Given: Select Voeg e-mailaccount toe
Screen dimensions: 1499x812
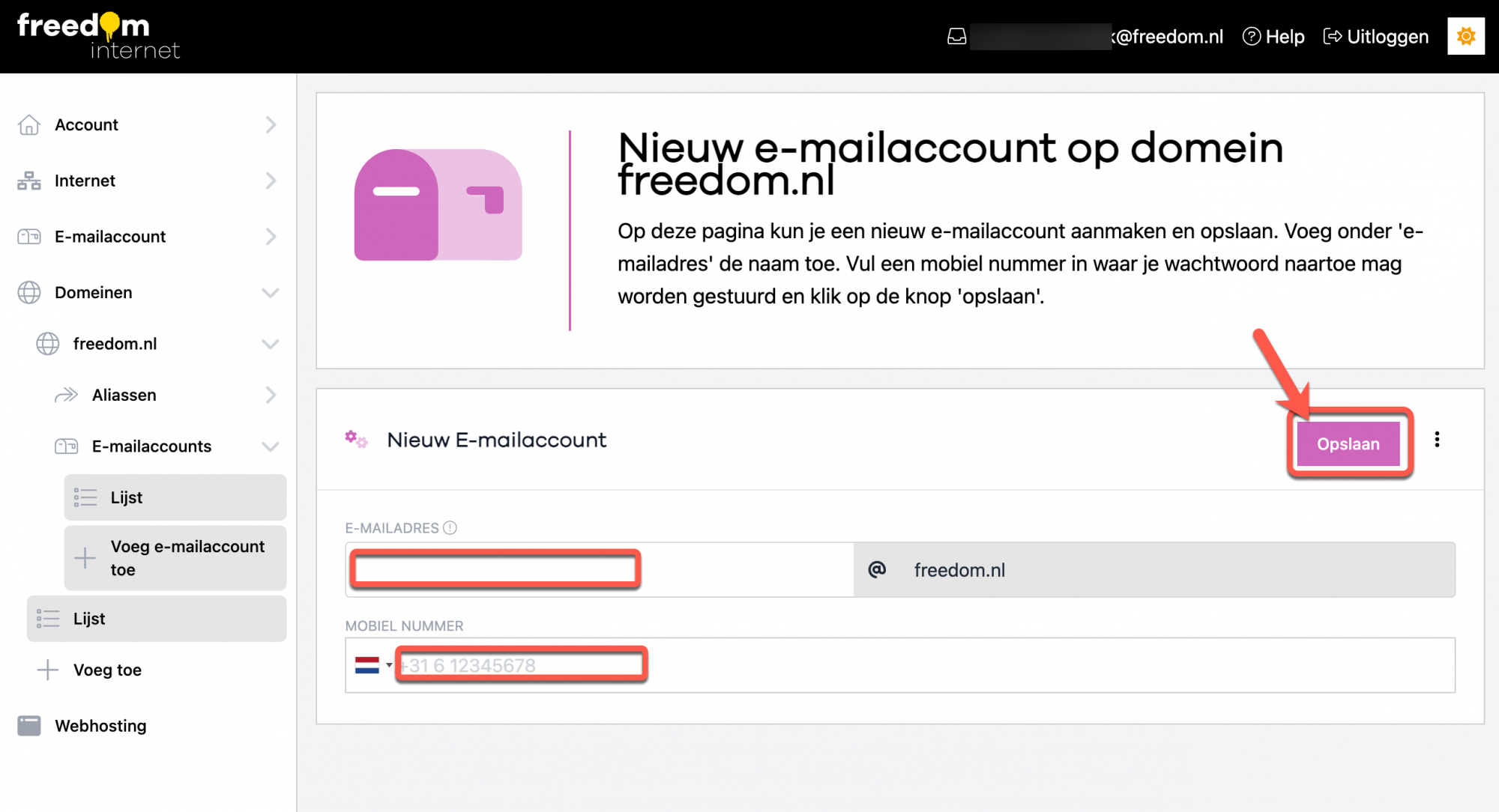Looking at the screenshot, I should point(187,558).
